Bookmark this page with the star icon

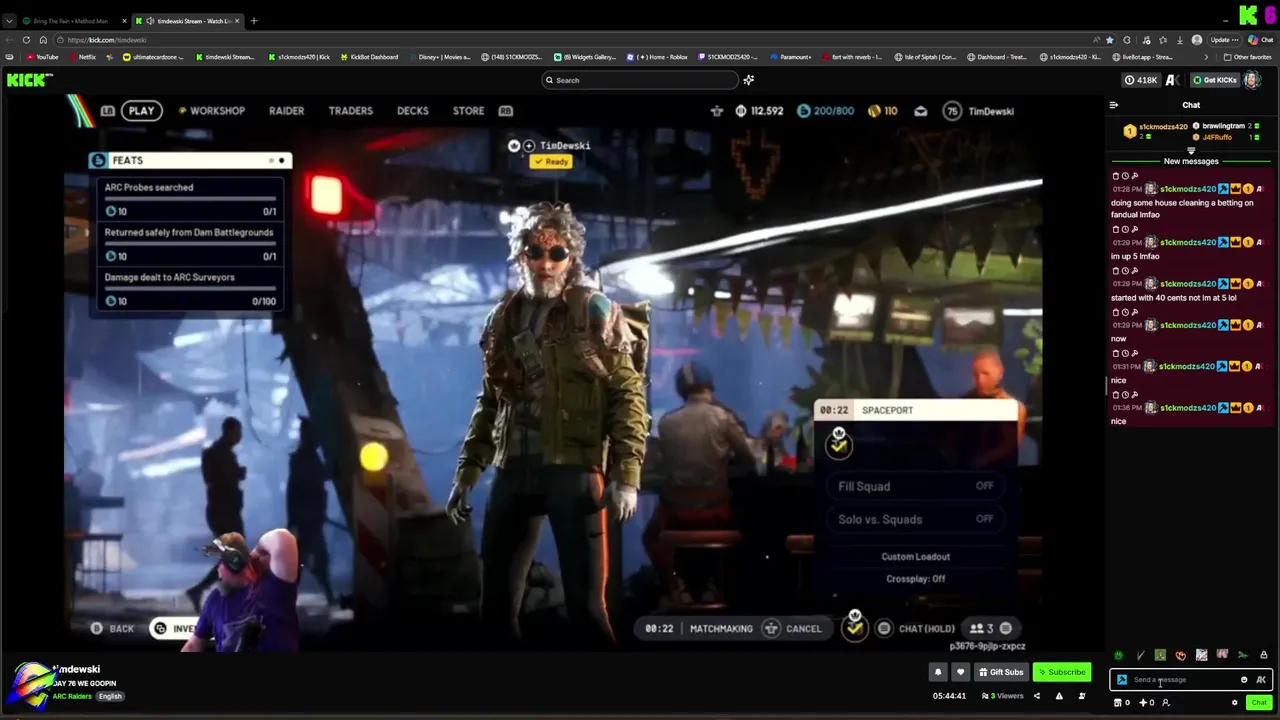pyautogui.click(x=1109, y=40)
